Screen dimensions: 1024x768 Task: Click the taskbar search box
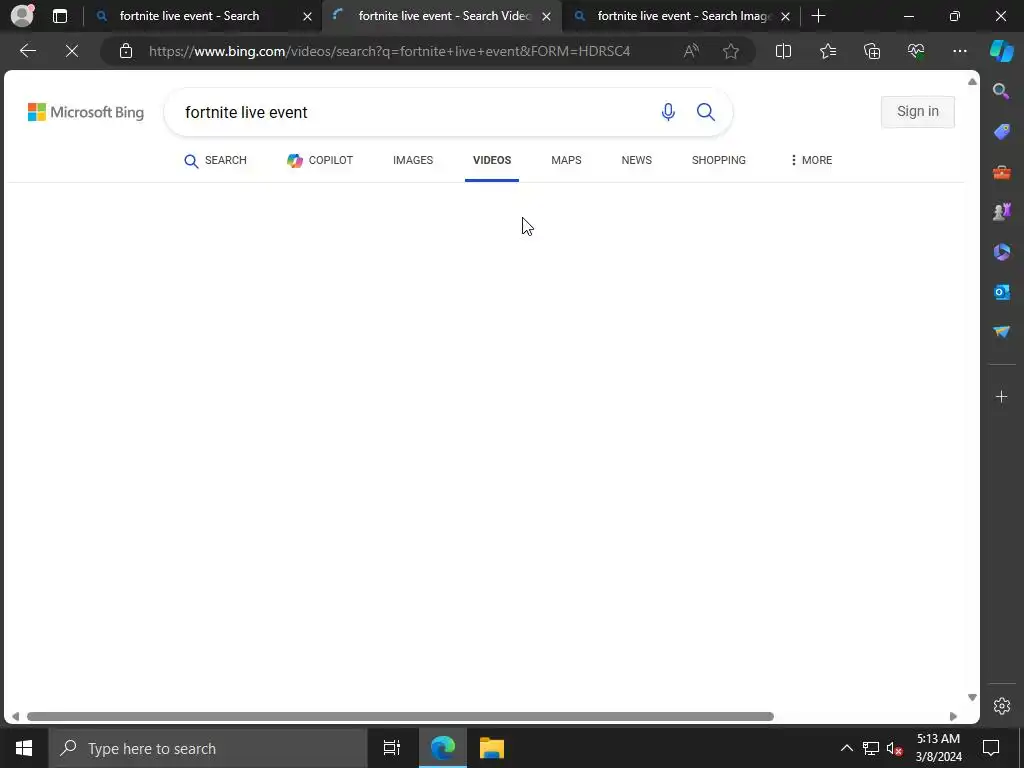[x=208, y=748]
